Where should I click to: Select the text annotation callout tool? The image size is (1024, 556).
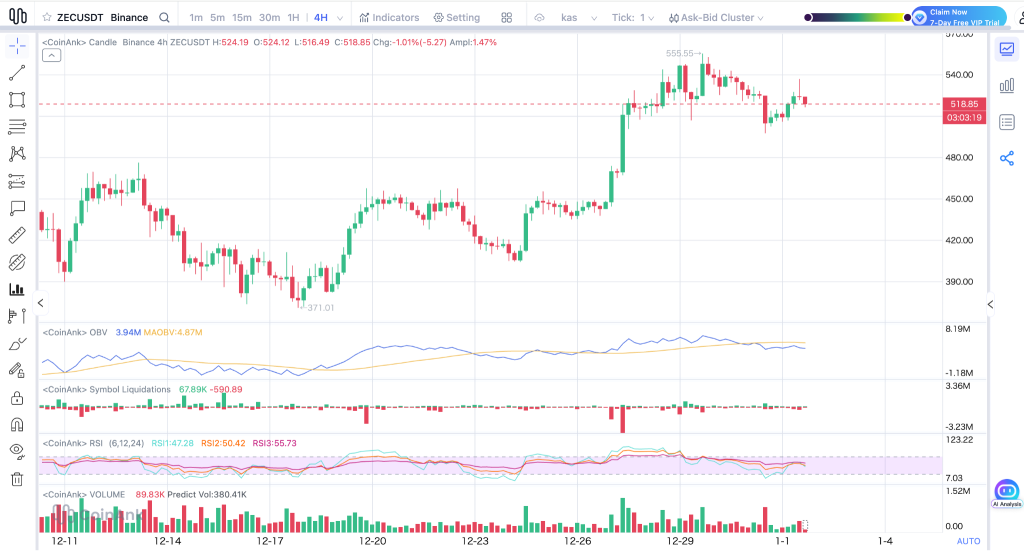[x=17, y=208]
